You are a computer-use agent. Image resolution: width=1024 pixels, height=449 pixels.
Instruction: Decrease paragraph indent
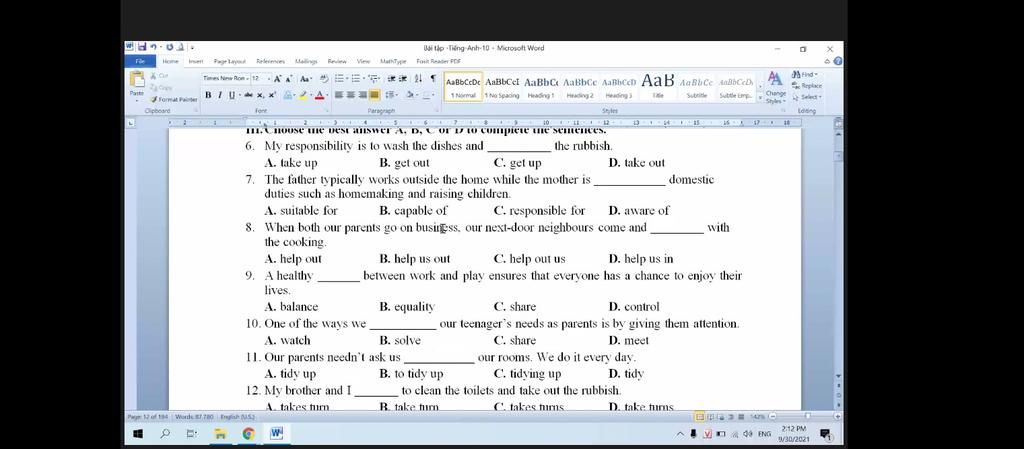[x=391, y=79]
